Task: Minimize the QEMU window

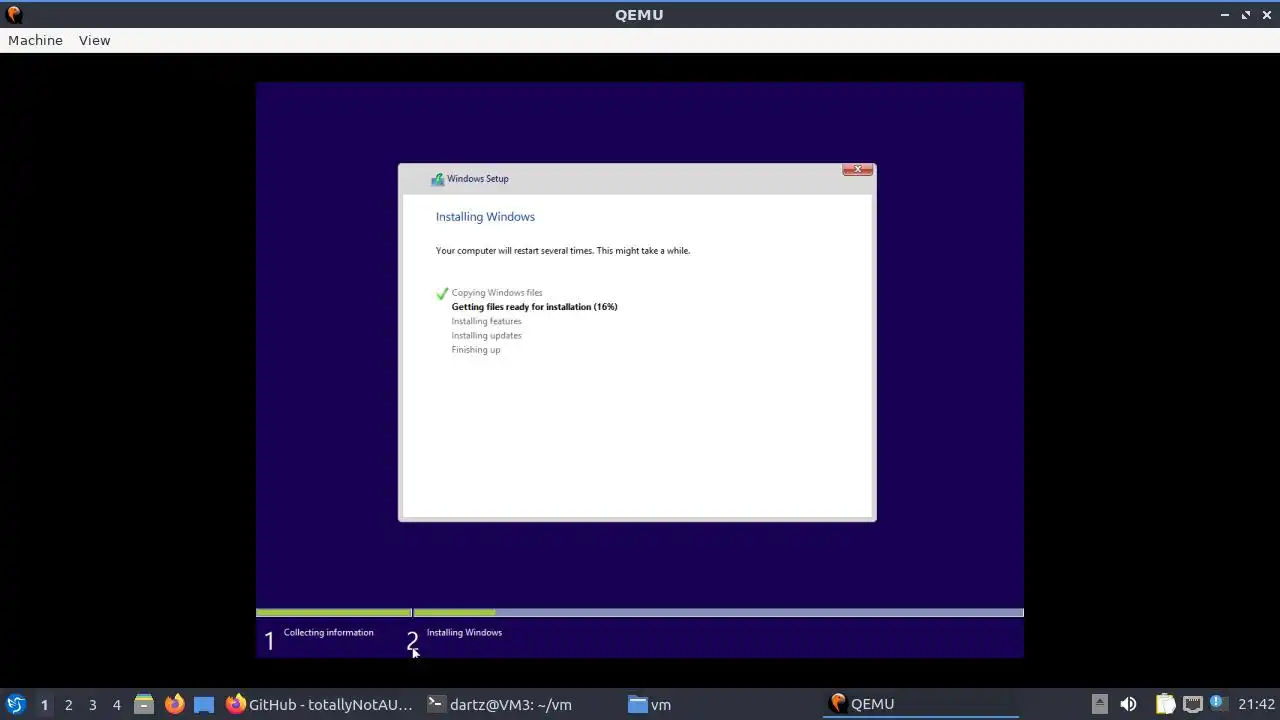Action: pos(1225,14)
